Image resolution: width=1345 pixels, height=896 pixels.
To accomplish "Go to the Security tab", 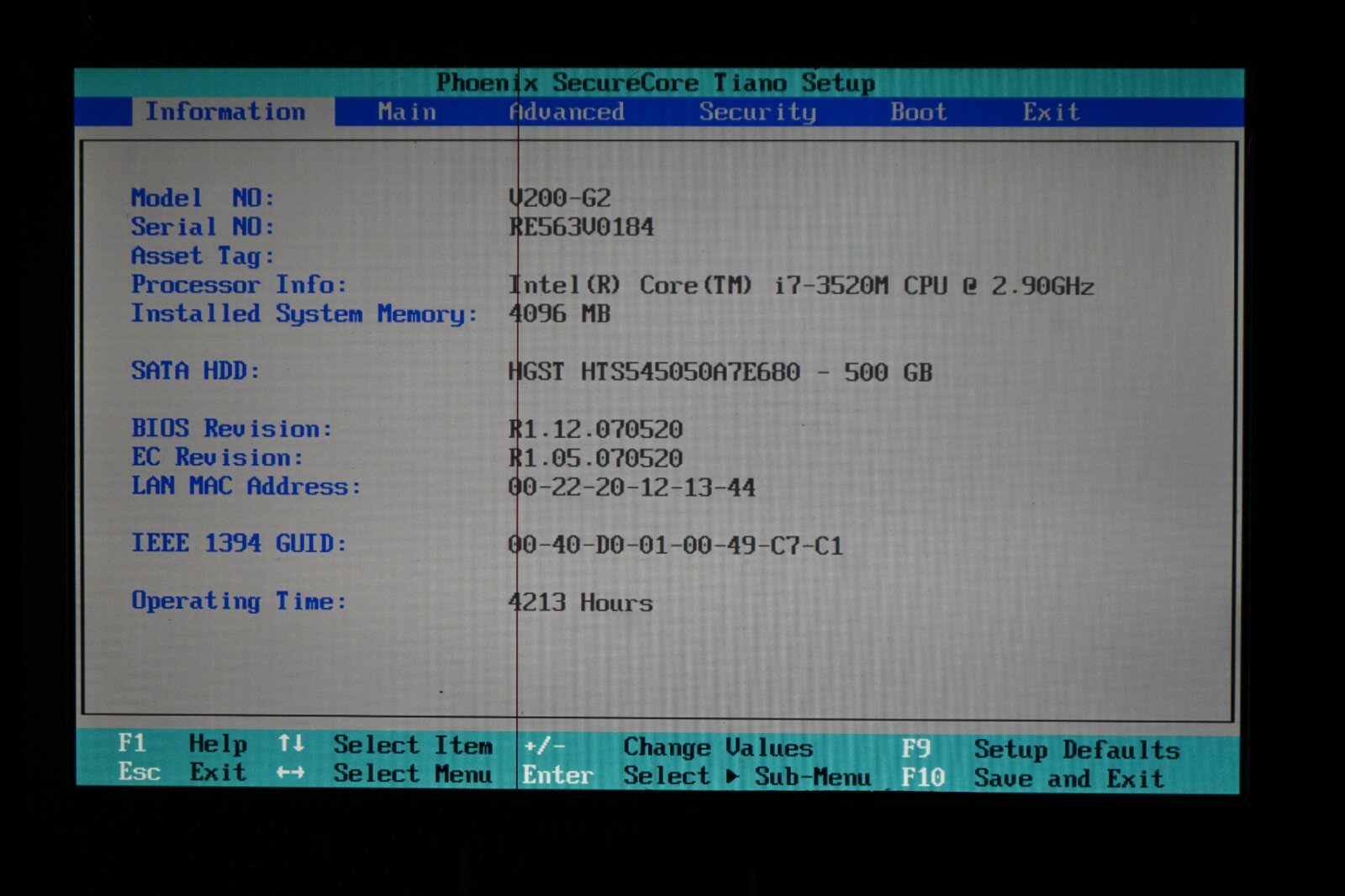I will click(x=757, y=113).
